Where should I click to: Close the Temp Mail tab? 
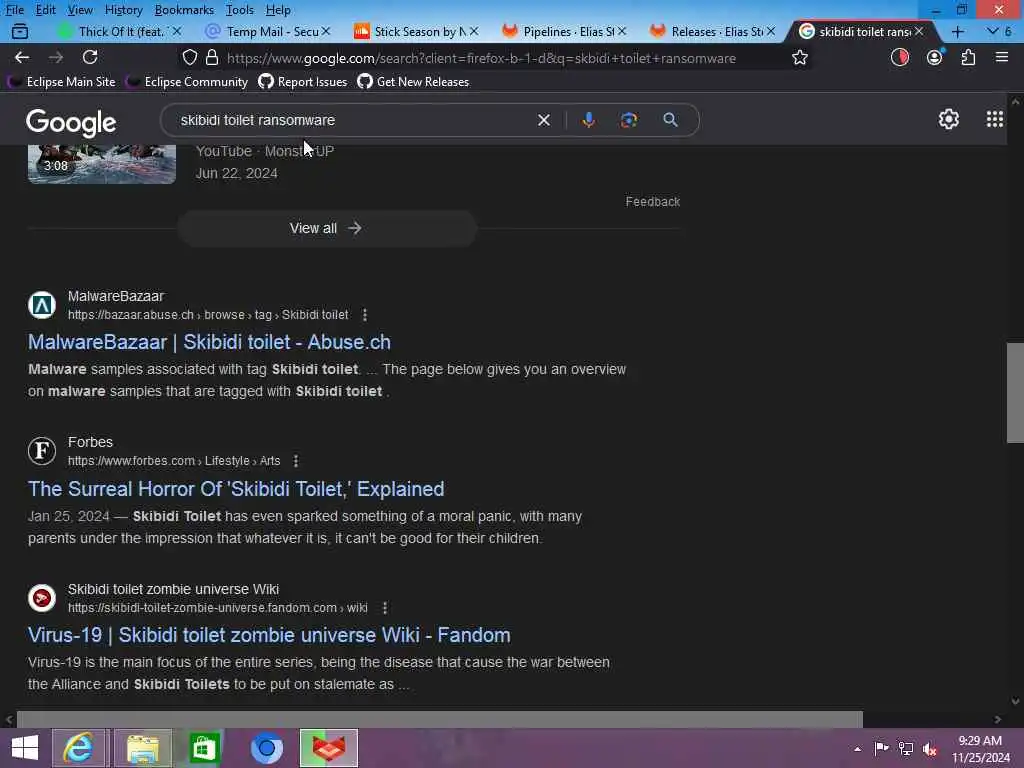pos(326,31)
